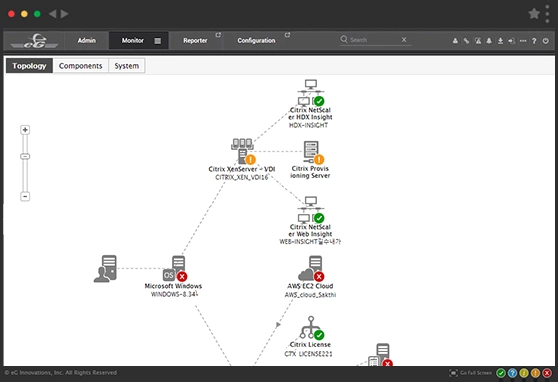Viewport: 558px width, 382px height.
Task: Click the Microsoft Windows label
Action: click(x=173, y=286)
